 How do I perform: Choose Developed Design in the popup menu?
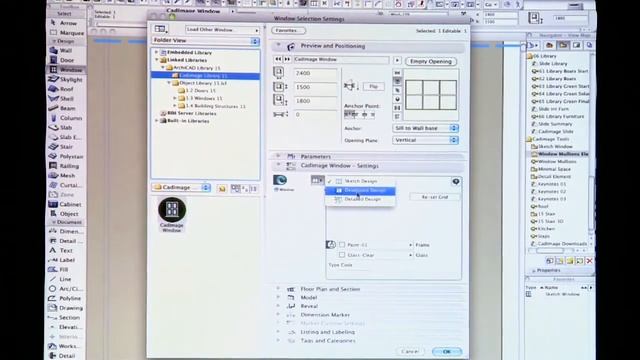360,191
